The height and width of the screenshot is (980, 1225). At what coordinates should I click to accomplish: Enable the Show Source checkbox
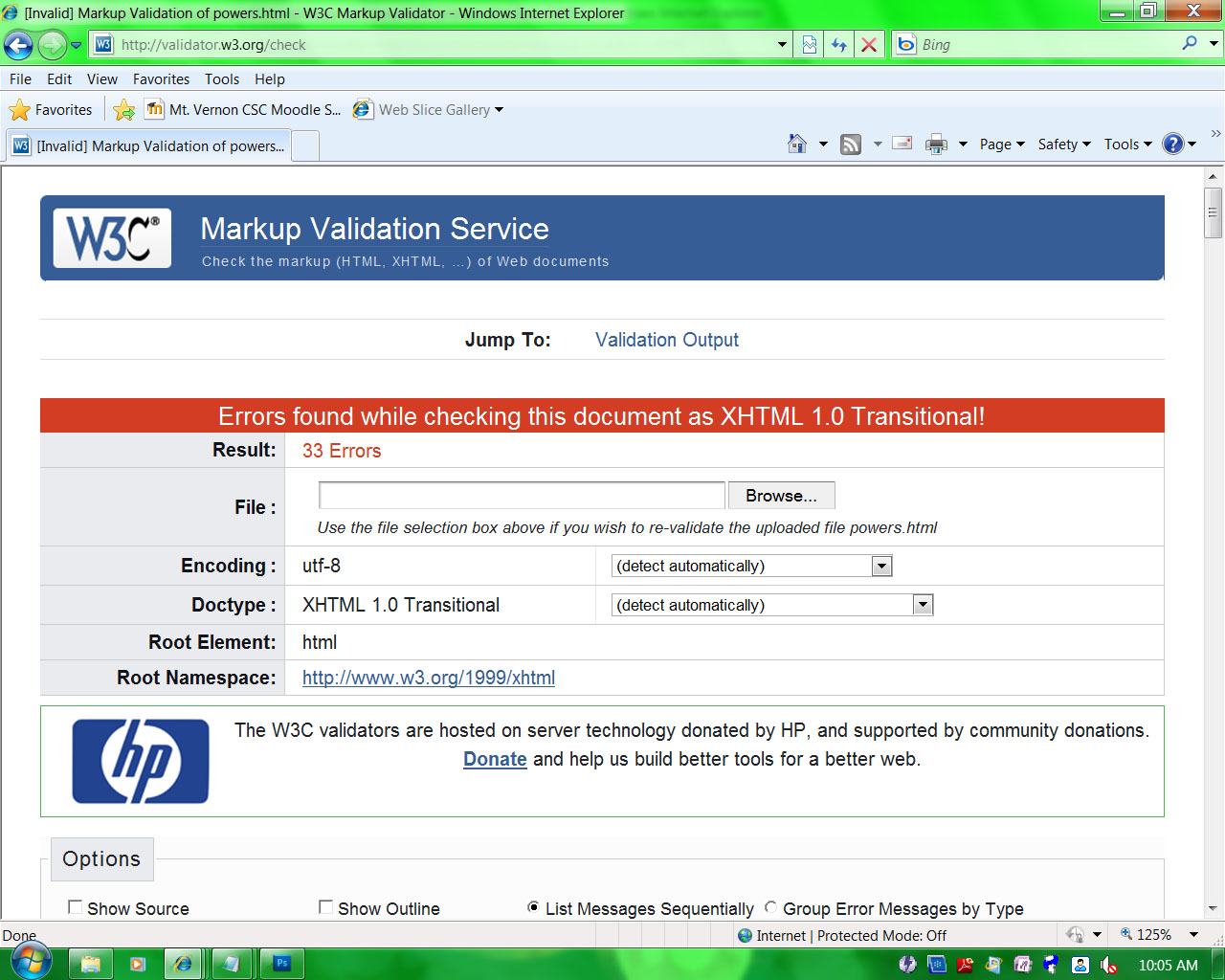[x=75, y=907]
